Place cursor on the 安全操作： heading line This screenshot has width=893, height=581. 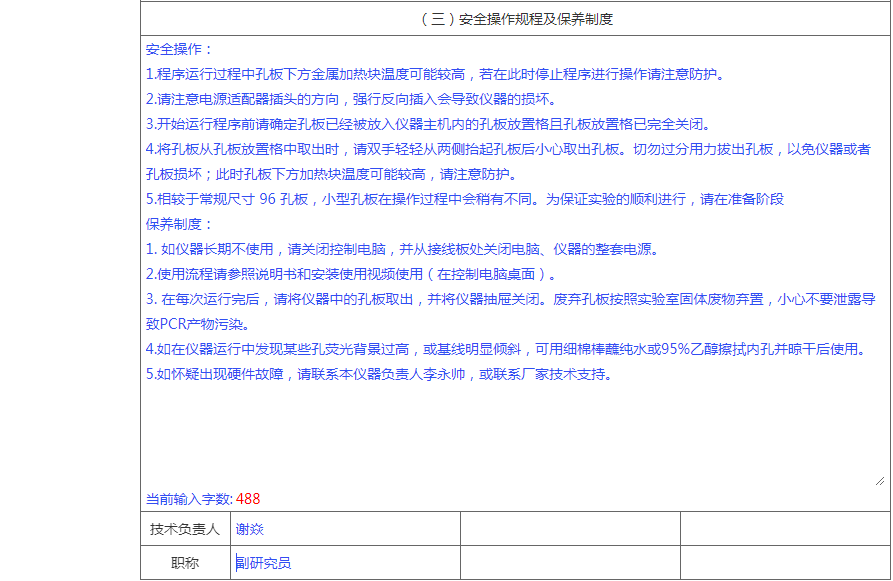pos(180,49)
